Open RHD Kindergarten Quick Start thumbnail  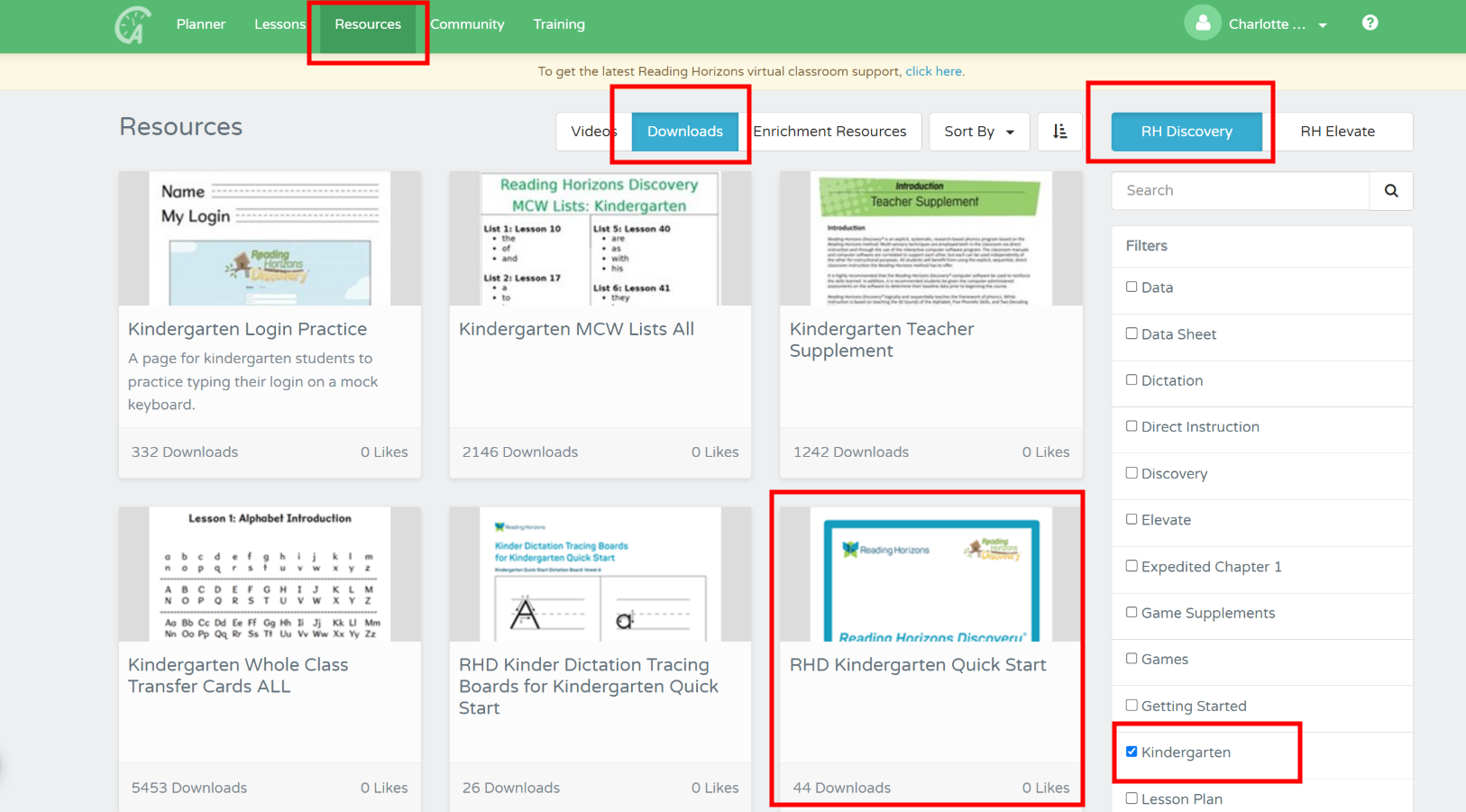tap(930, 574)
